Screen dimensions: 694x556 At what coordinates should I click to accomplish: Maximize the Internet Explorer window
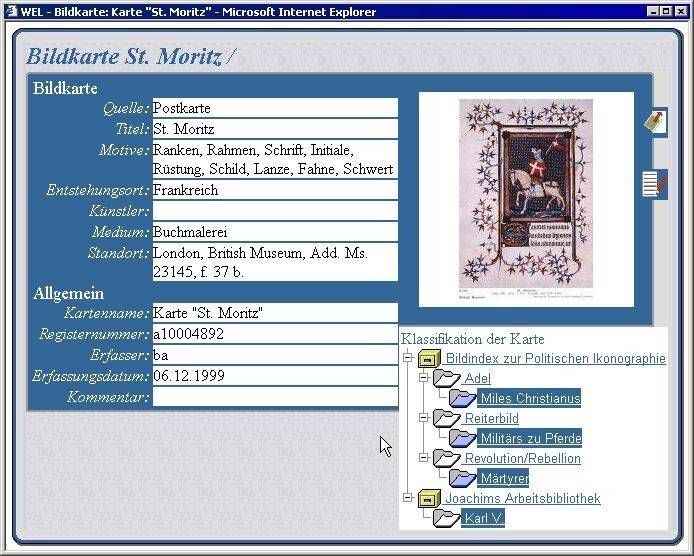pyautogui.click(x=667, y=11)
